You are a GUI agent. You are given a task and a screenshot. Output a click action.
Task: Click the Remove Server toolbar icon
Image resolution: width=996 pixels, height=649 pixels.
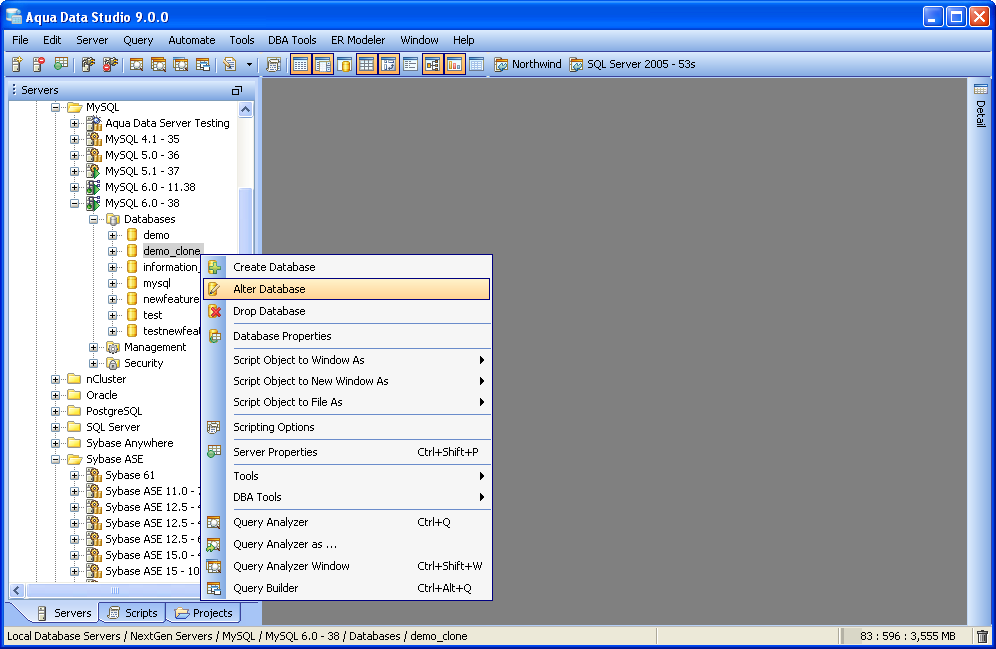click(39, 64)
